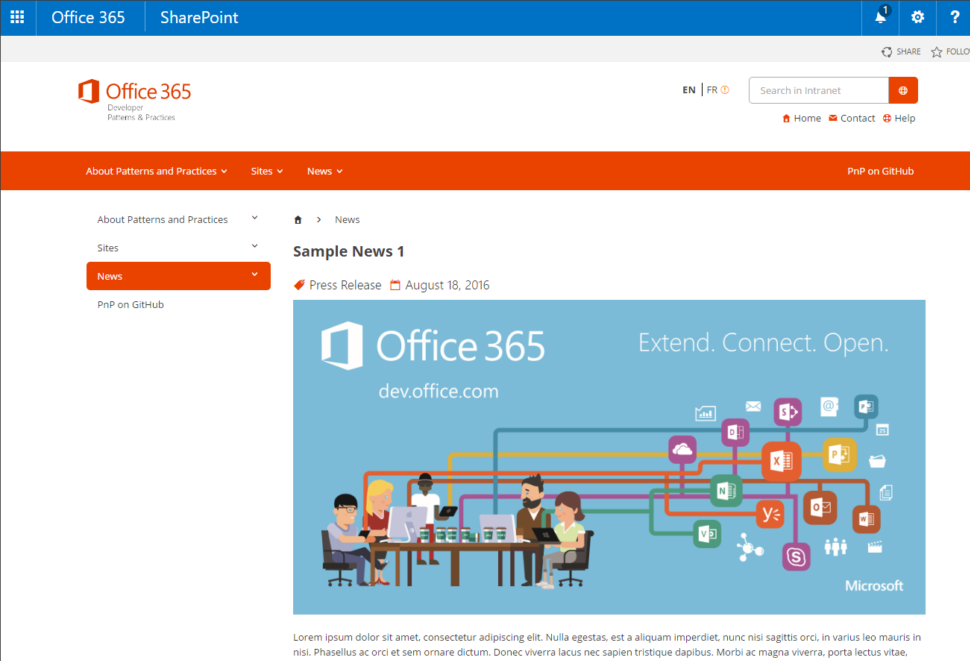Click the News breadcrumb link
The image size is (970, 661).
(x=347, y=220)
